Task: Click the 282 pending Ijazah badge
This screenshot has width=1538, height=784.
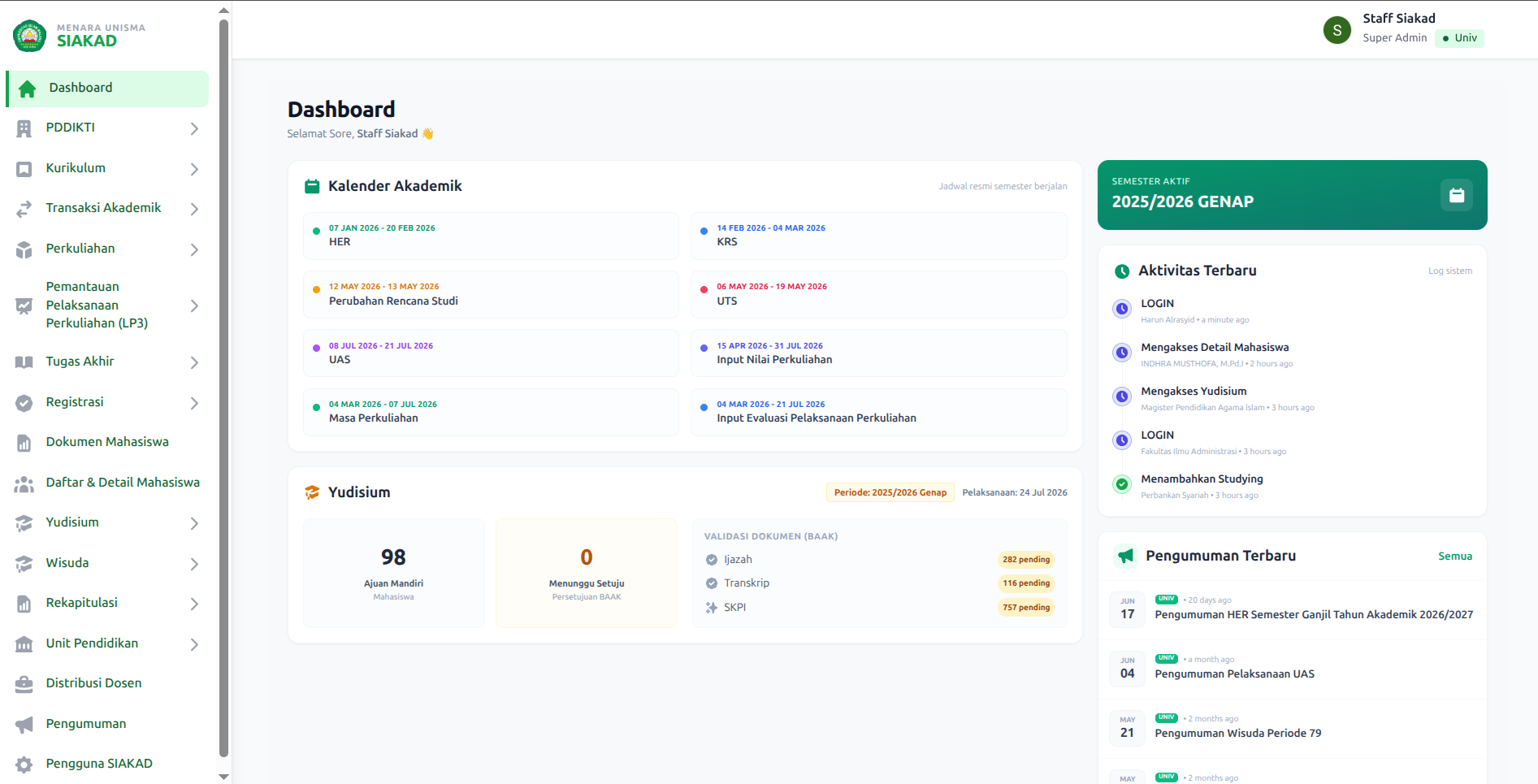Action: click(x=1026, y=560)
